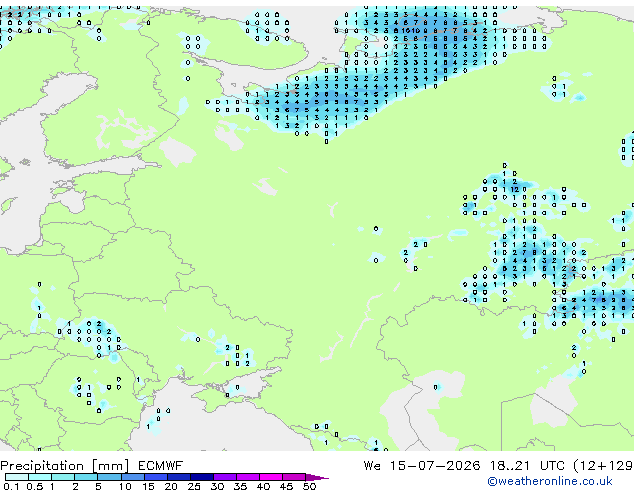The image size is (634, 490).
Task: Select the 30–35 mm purple legend swatch
Action: tap(224, 477)
